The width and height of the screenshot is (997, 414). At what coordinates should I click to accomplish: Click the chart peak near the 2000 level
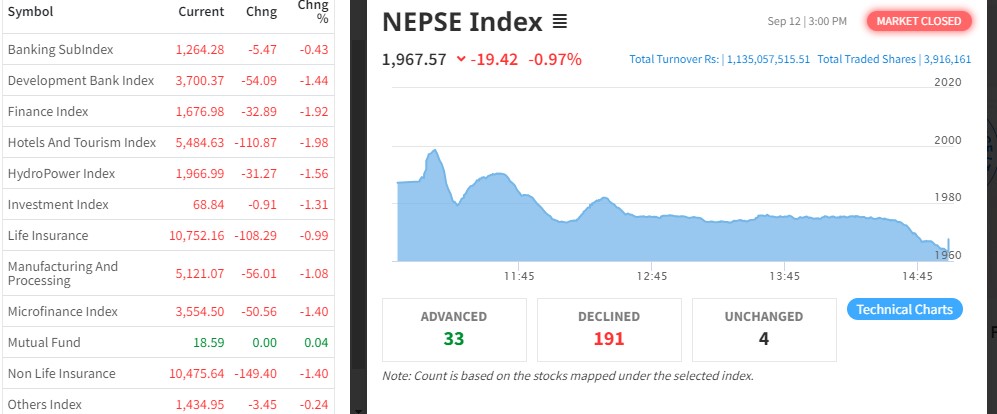pos(433,152)
